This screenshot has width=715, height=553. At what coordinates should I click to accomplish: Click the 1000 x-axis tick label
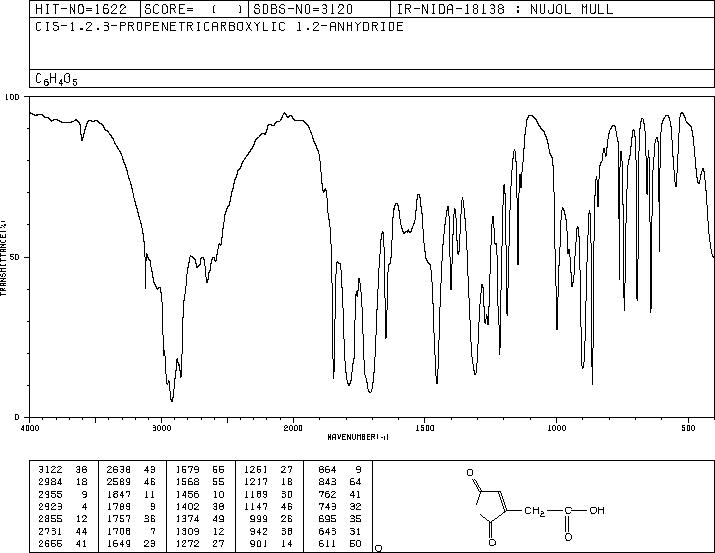click(557, 428)
